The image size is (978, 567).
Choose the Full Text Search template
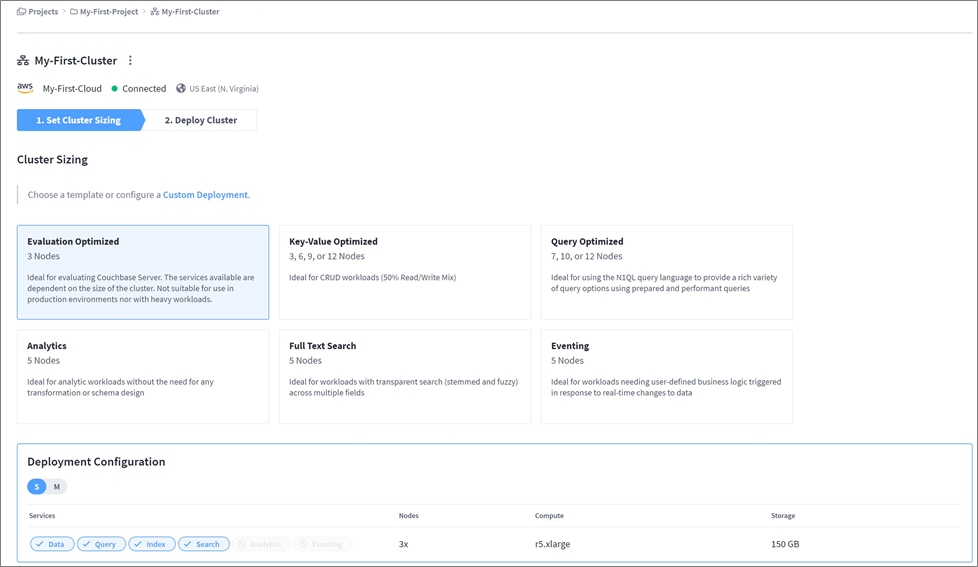click(x=405, y=377)
